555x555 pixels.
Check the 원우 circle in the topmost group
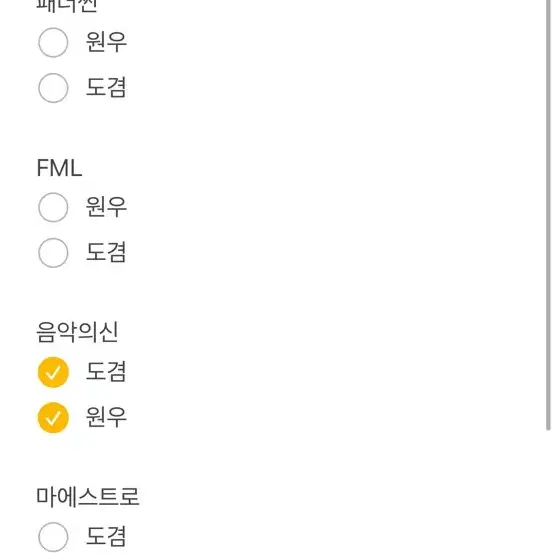click(x=53, y=42)
